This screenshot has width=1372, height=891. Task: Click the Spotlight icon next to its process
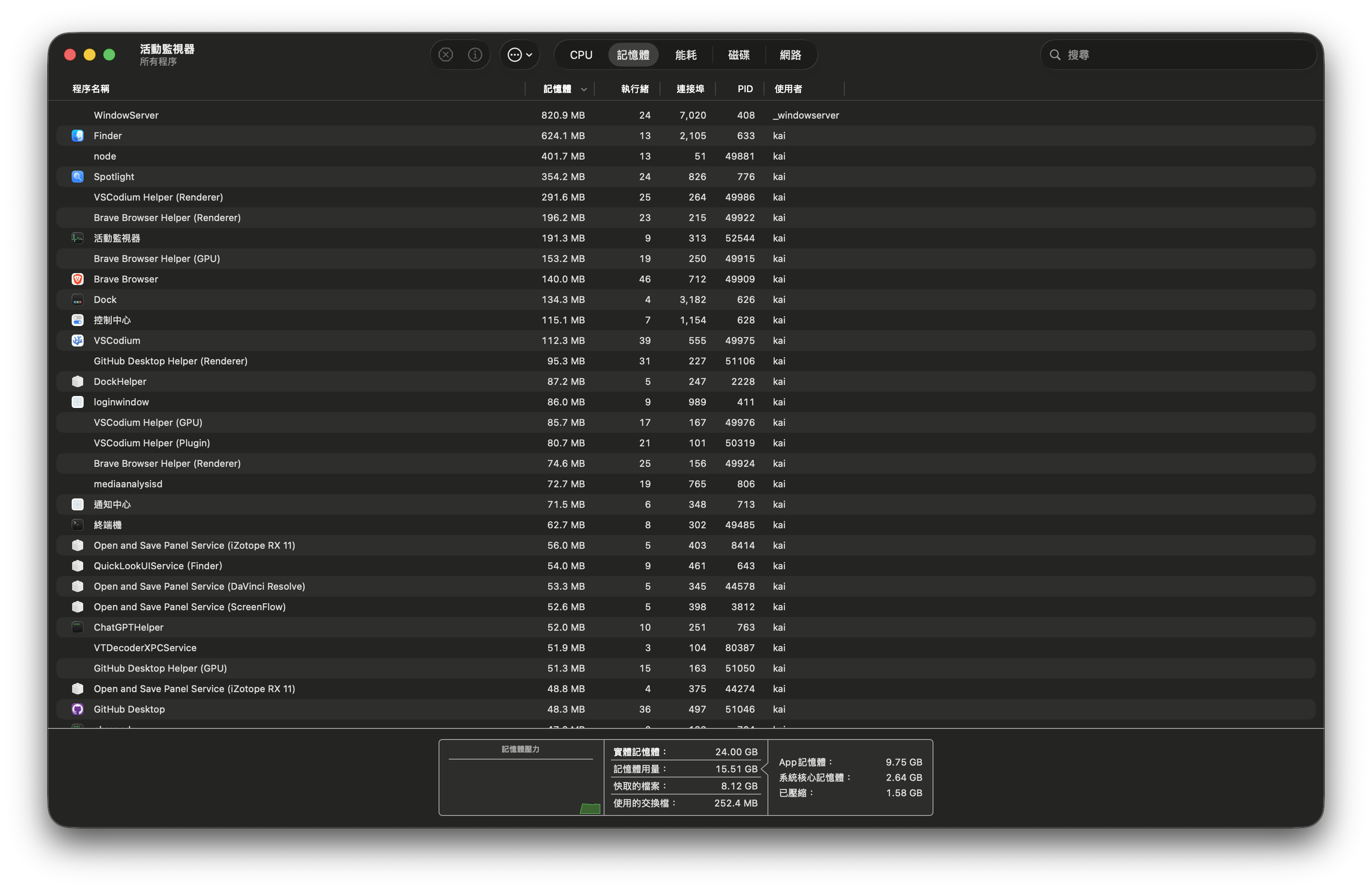click(78, 177)
